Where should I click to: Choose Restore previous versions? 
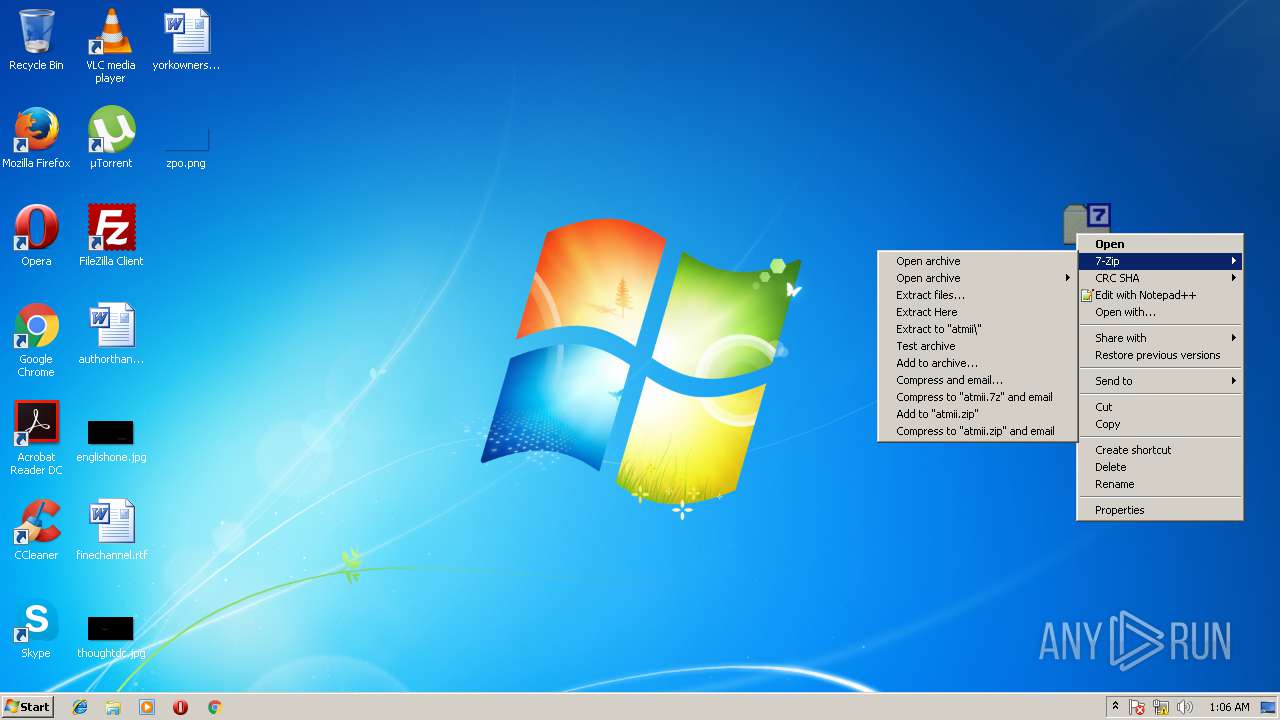(x=1160, y=355)
